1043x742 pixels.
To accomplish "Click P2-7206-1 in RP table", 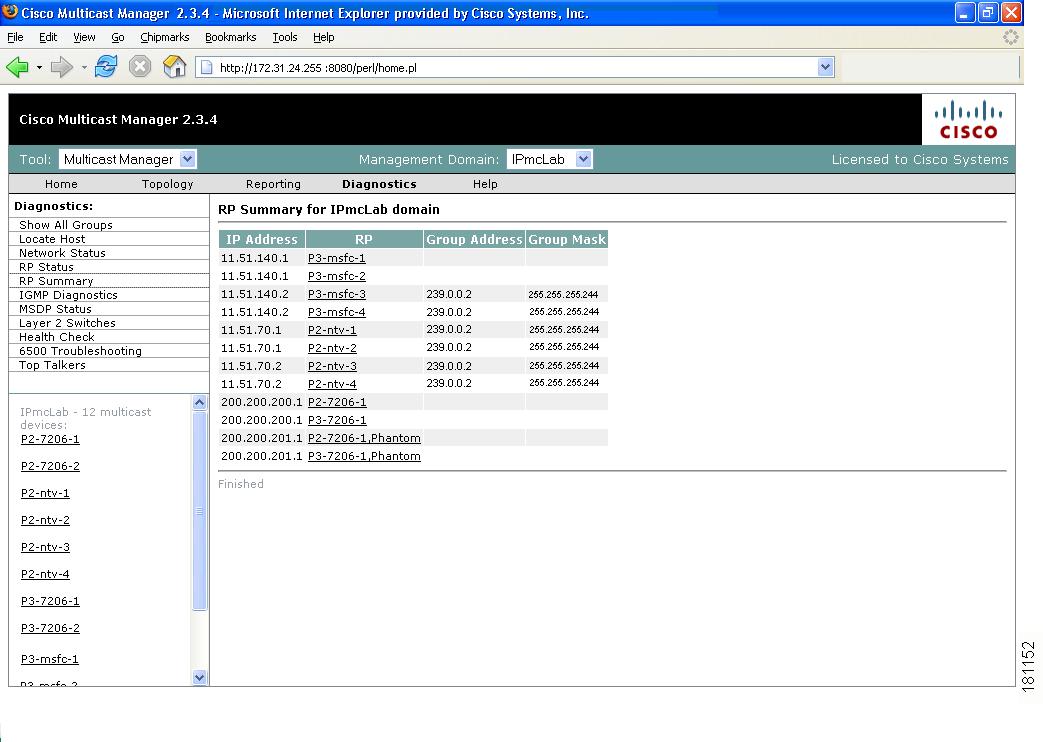I will [x=337, y=402].
